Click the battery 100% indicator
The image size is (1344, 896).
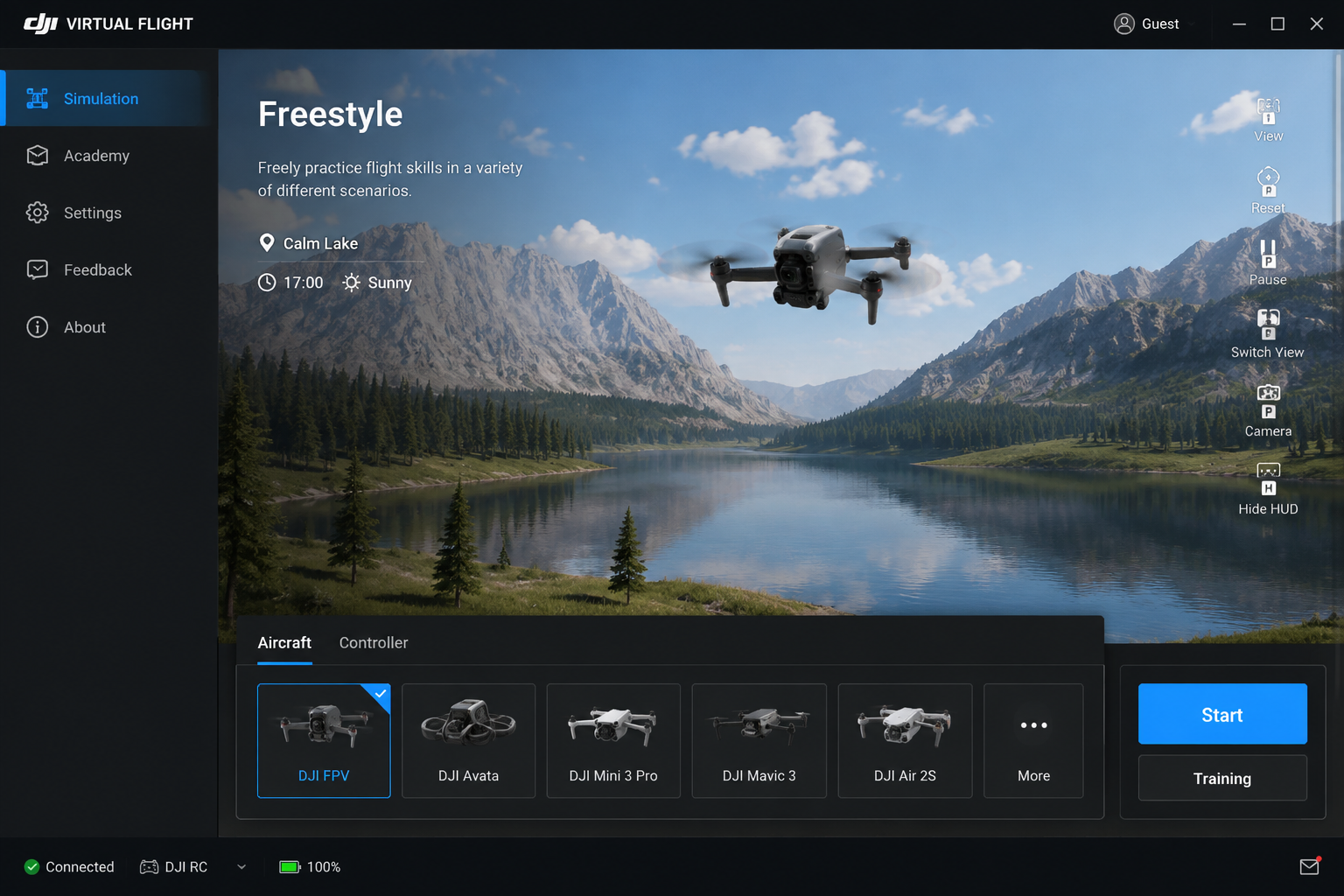click(310, 867)
